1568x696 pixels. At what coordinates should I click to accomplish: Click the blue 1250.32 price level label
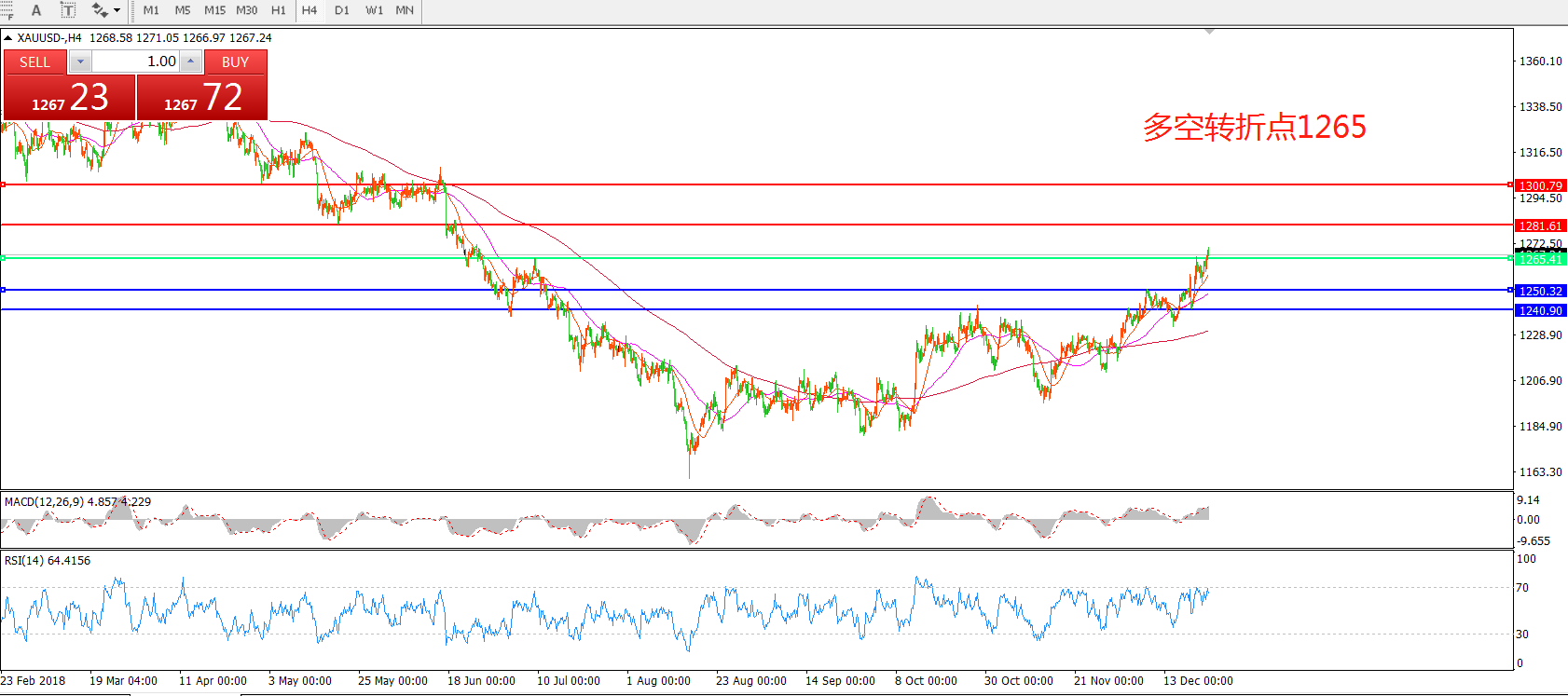1540,291
